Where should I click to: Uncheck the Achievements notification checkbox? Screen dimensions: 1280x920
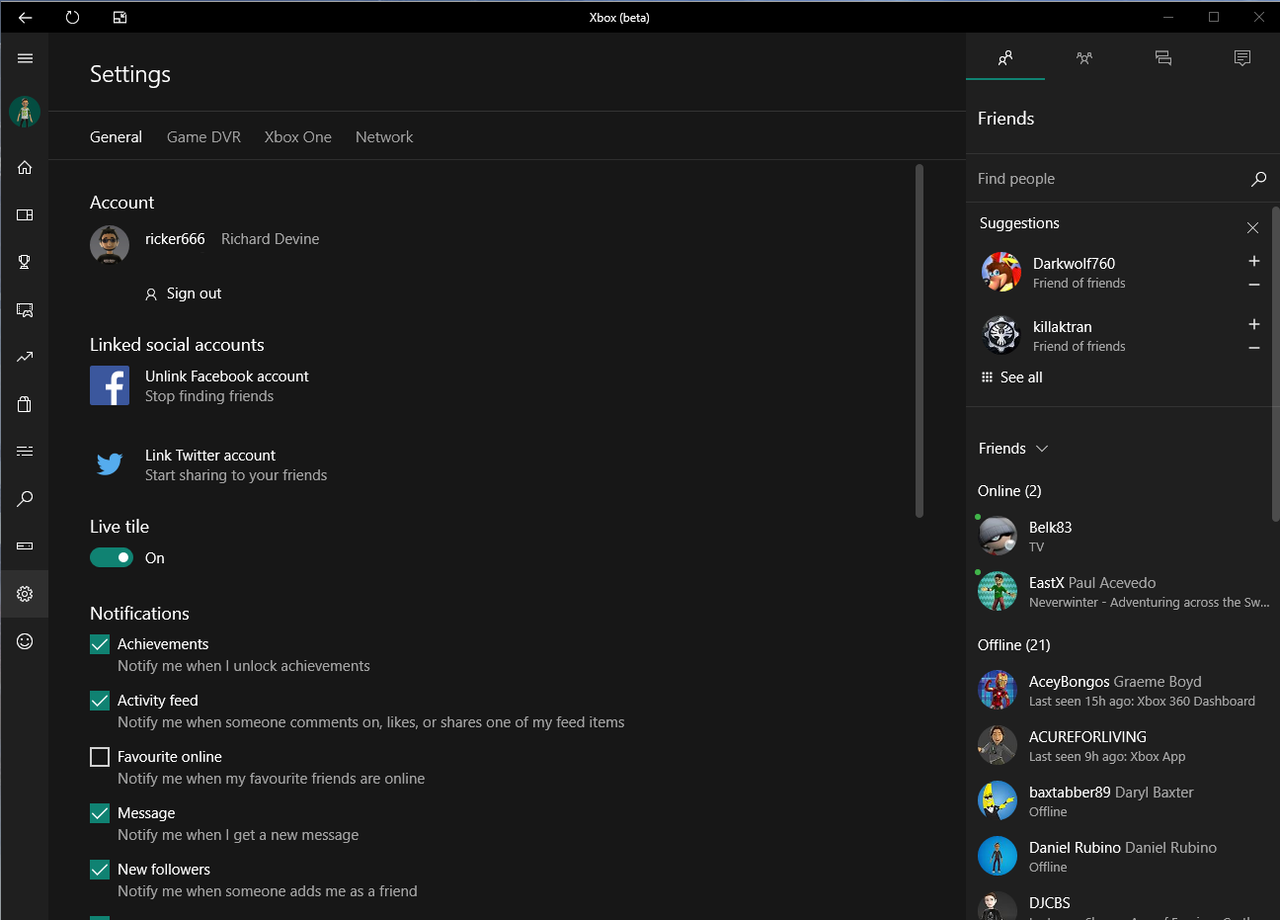click(x=99, y=645)
